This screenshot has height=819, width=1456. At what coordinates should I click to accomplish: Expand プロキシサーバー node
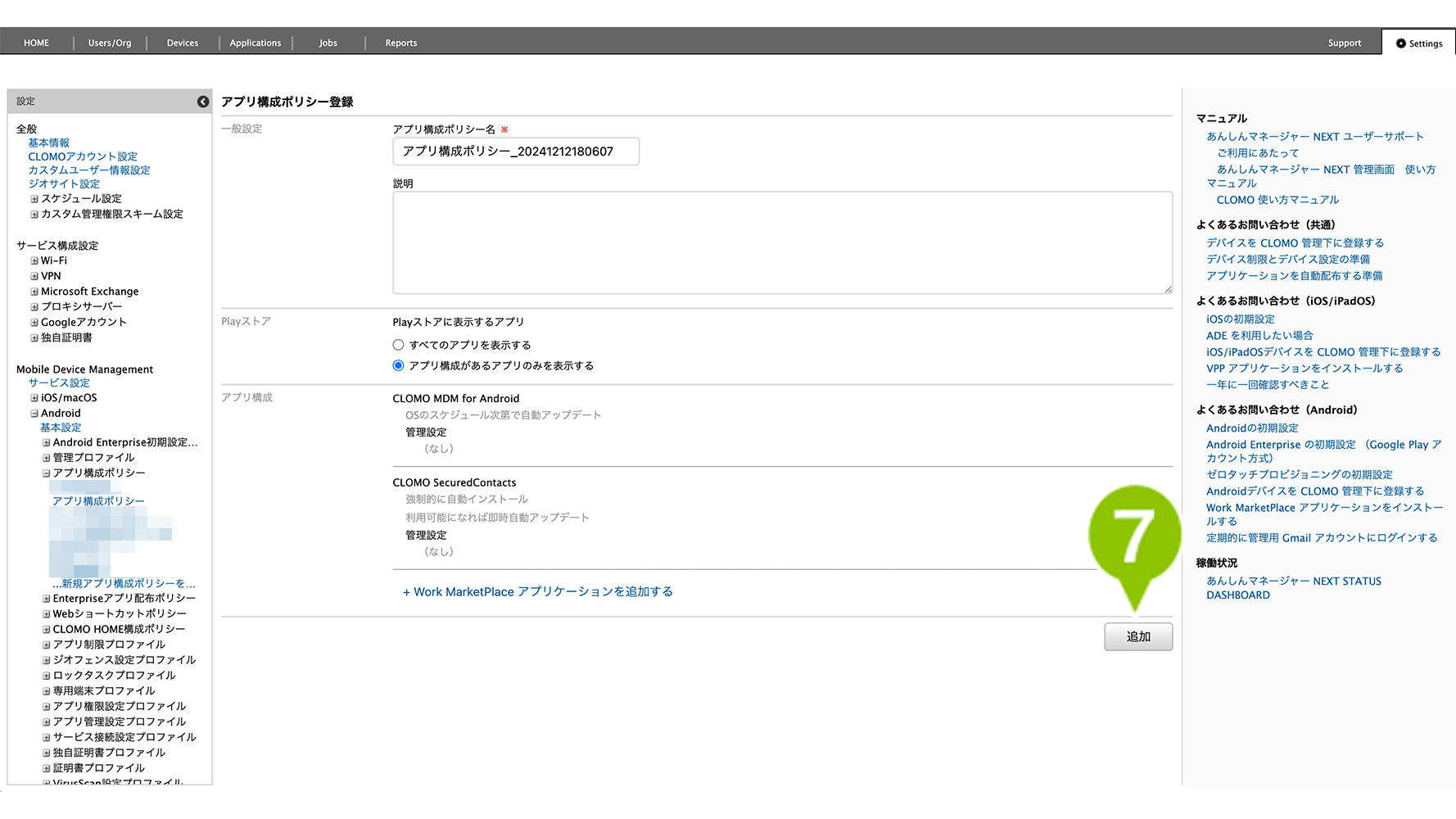tap(34, 307)
